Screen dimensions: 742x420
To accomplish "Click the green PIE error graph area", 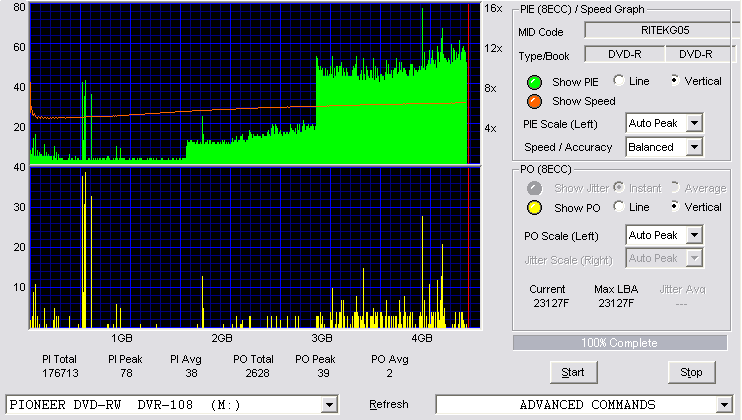I will coord(255,83).
